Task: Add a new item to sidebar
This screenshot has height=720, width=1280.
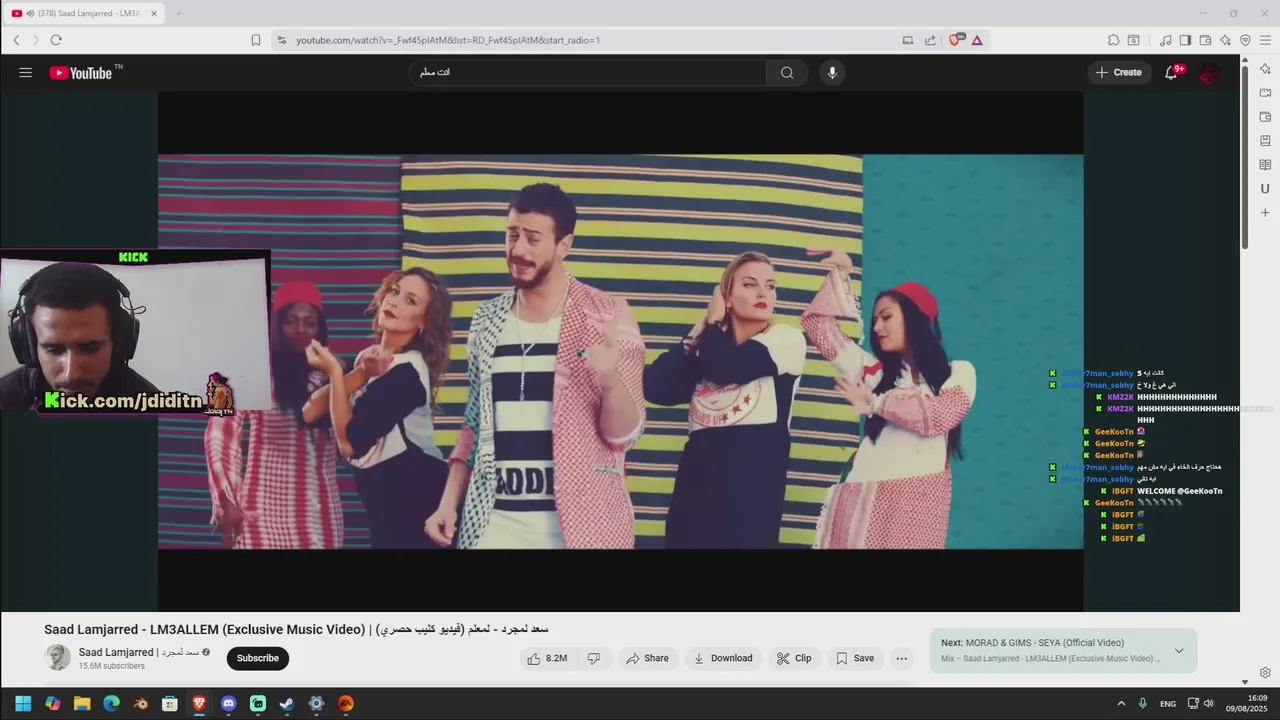Action: pos(1265,213)
